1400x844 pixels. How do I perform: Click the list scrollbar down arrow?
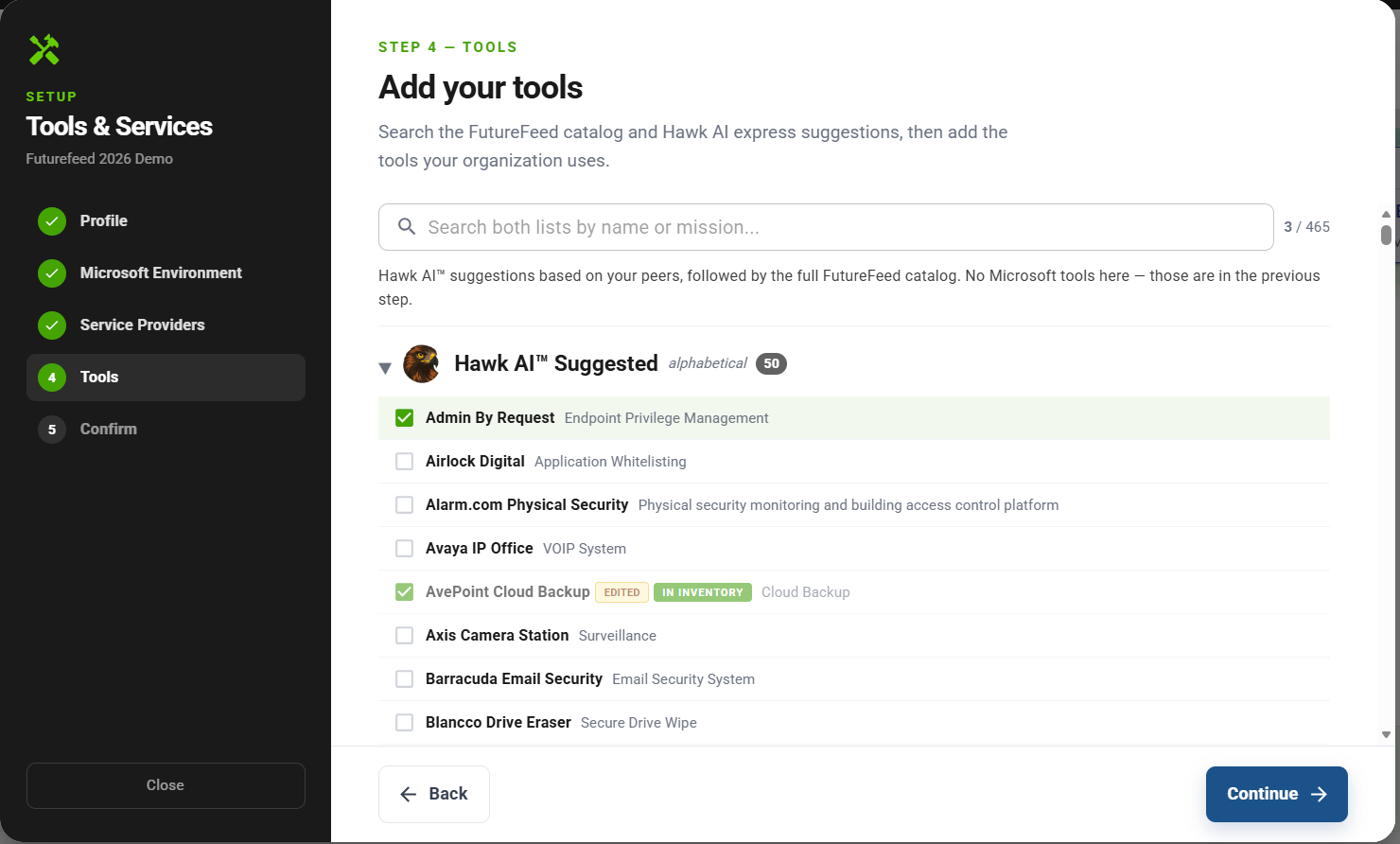point(1386,734)
